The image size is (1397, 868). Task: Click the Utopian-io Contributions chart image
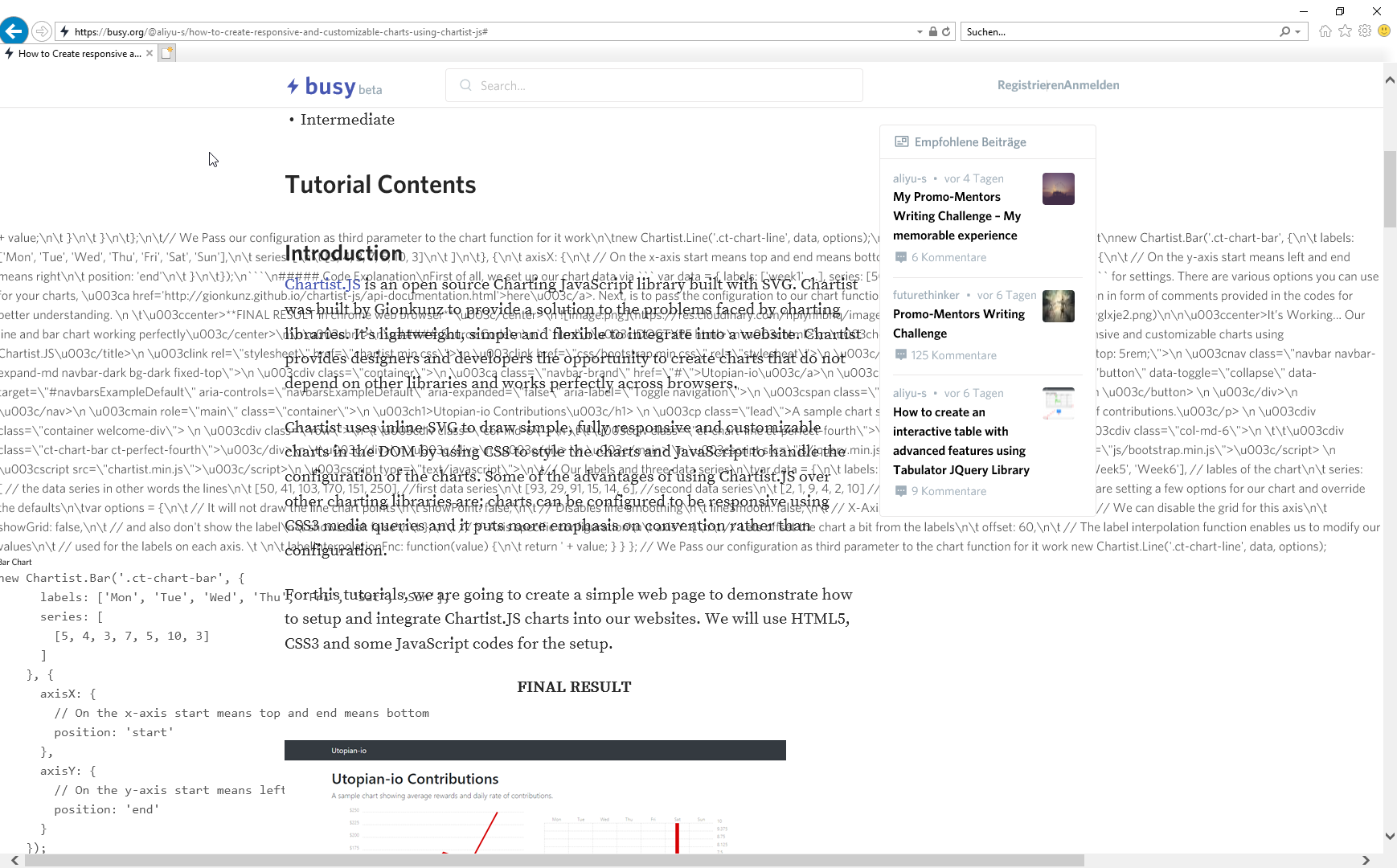pos(535,797)
